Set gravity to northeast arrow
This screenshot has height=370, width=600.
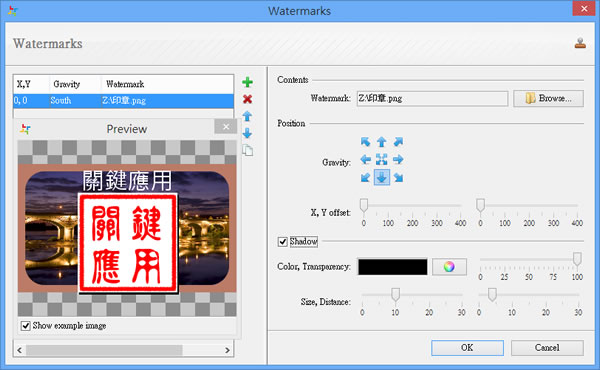[x=398, y=142]
